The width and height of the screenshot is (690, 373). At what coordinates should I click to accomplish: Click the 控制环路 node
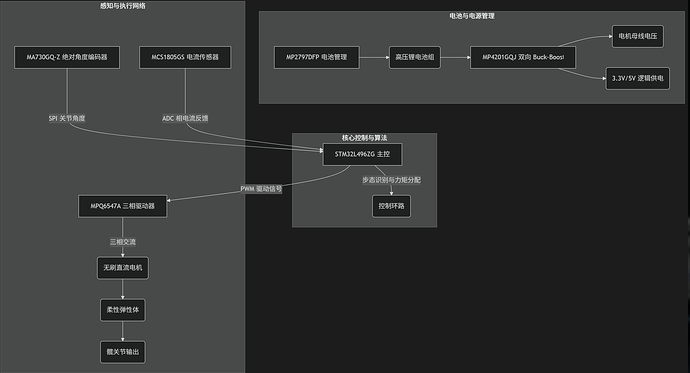(x=391, y=206)
